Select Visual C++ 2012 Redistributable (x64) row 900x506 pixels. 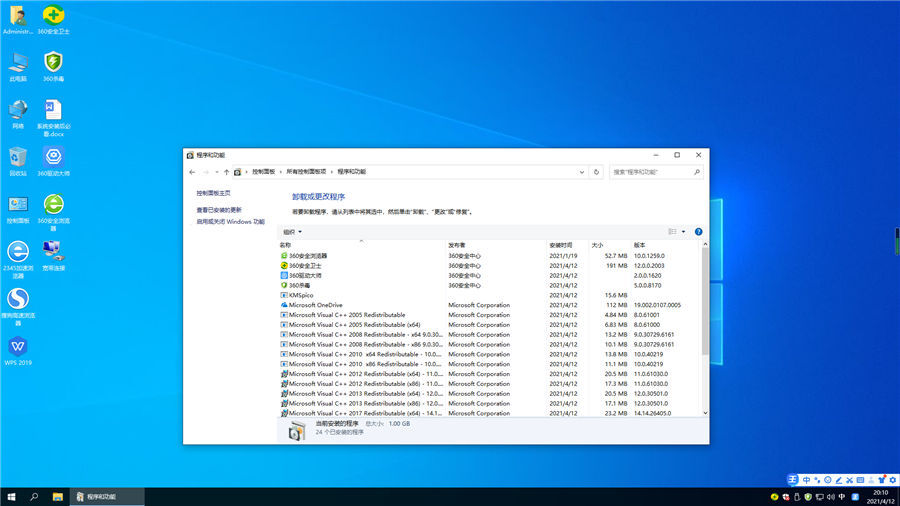coord(489,373)
